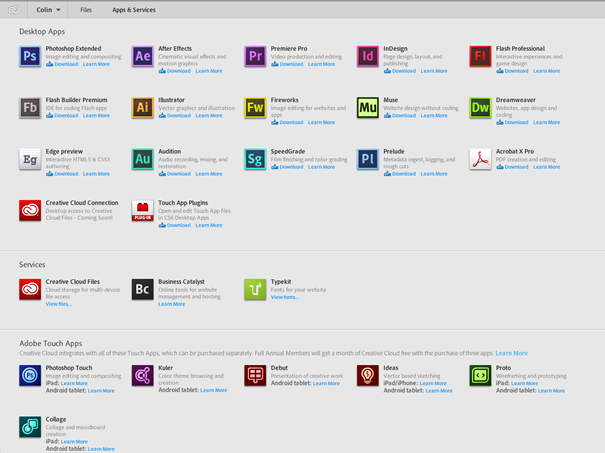Click the Typekit icon
Viewport: 605px width, 453px height.
point(255,289)
